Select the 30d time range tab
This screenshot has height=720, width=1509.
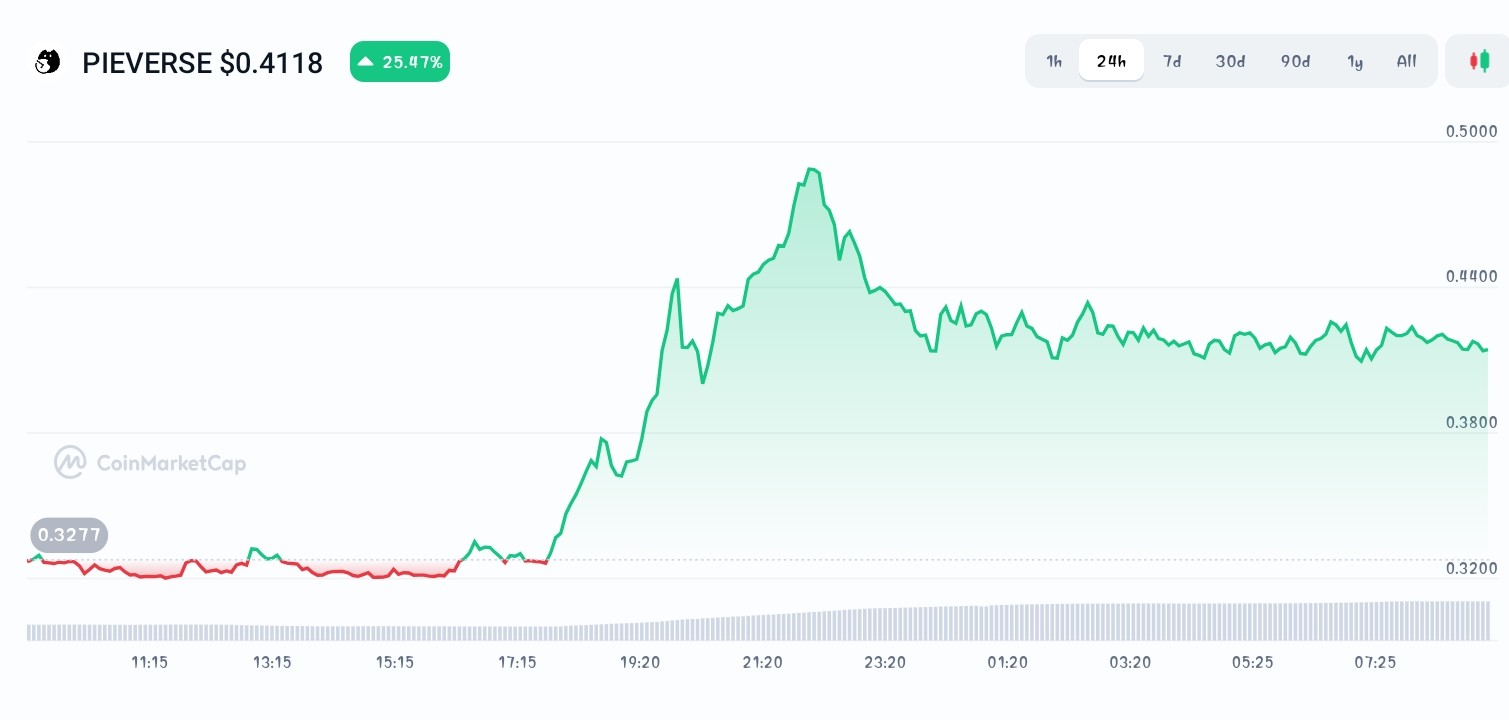coord(1230,61)
